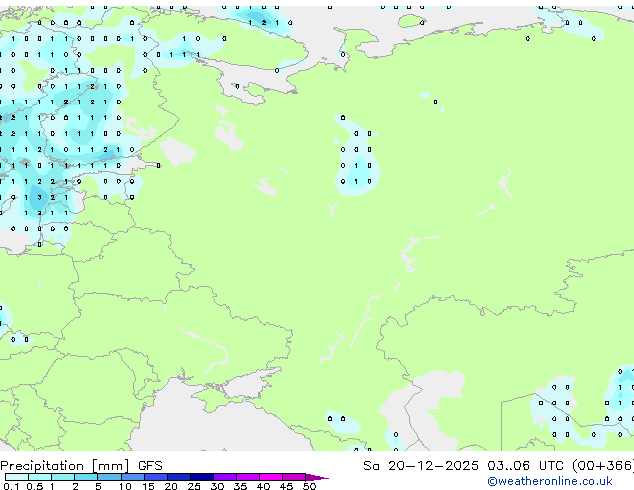The height and width of the screenshot is (490, 634).
Task: Click the 1–2 mm legend color swatch
Action: point(63,477)
